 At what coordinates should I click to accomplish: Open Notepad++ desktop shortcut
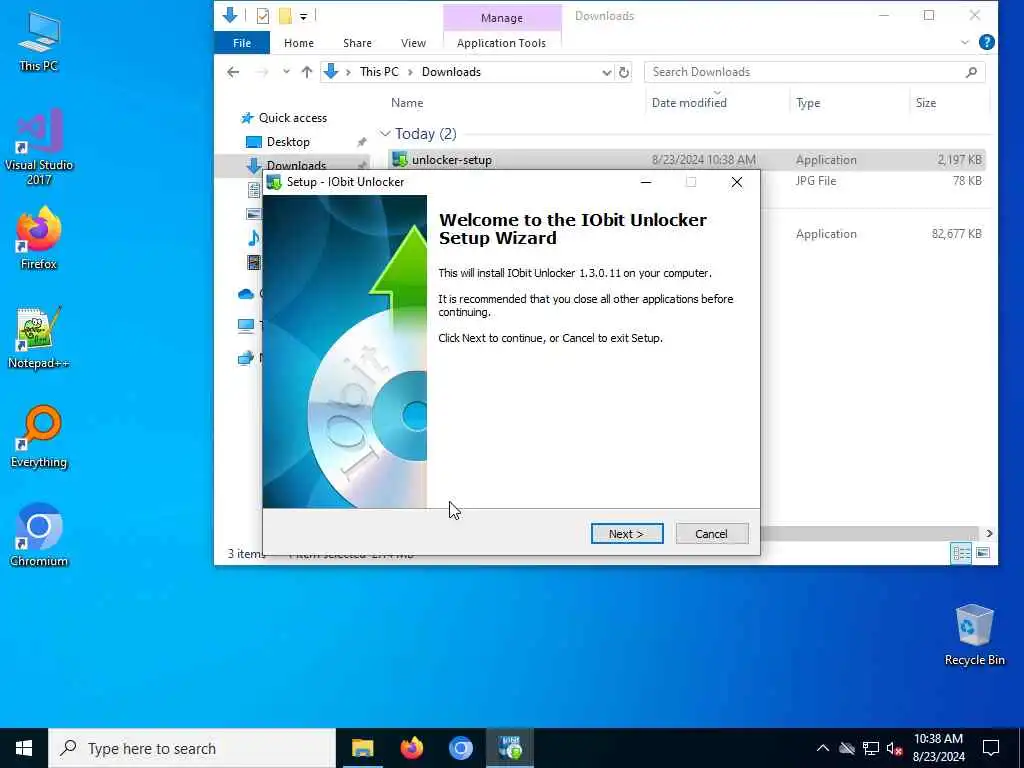pyautogui.click(x=39, y=338)
